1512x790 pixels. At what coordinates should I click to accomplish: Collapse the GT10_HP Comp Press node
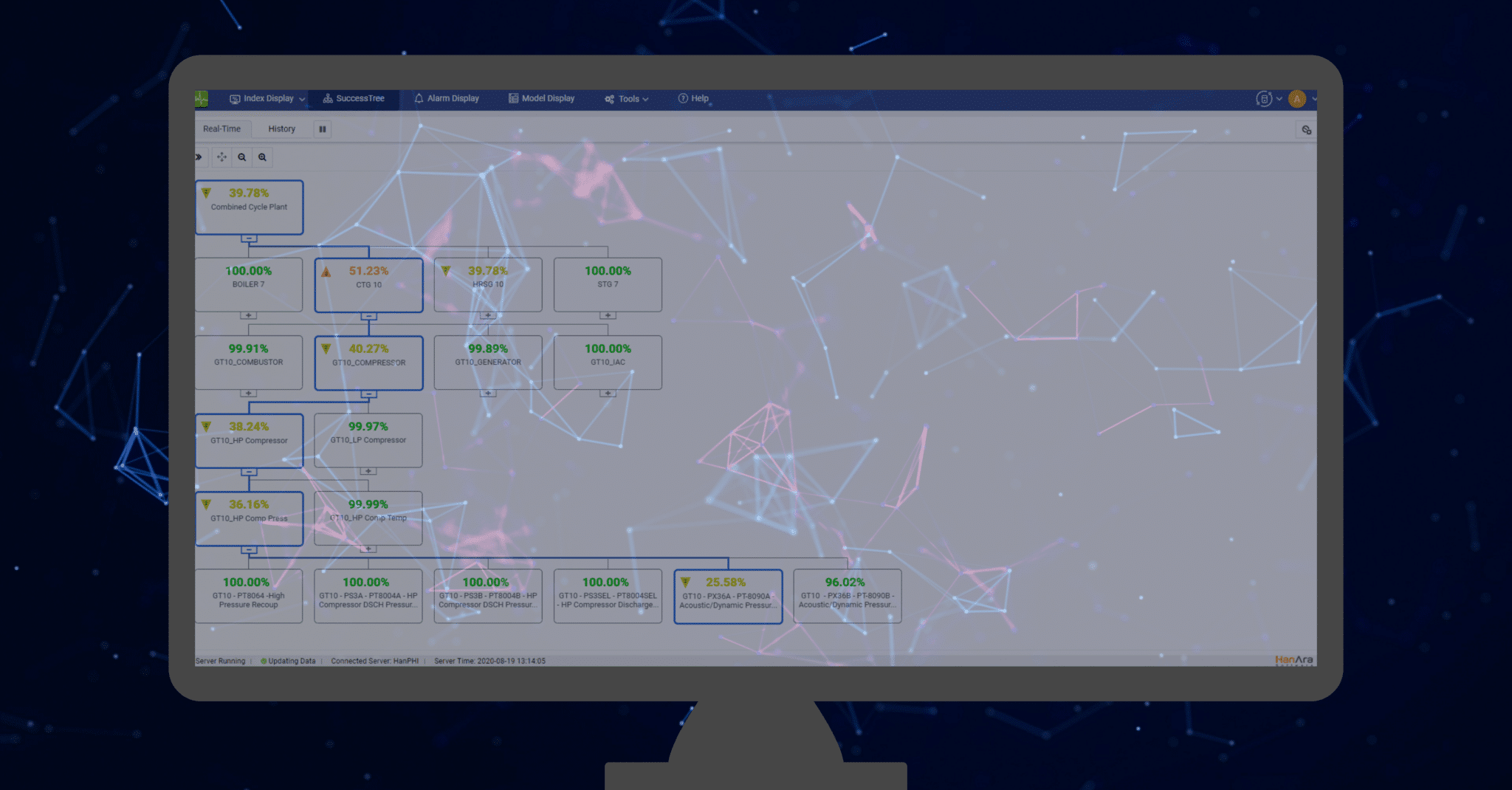coord(249,551)
